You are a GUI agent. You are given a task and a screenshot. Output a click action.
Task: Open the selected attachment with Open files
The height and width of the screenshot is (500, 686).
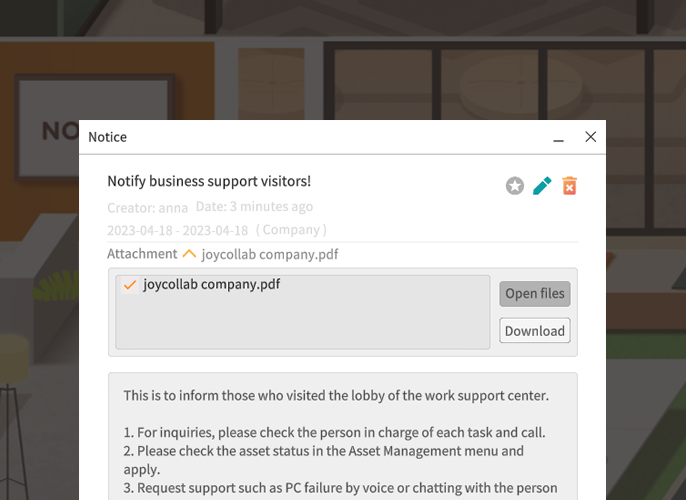[x=535, y=294]
